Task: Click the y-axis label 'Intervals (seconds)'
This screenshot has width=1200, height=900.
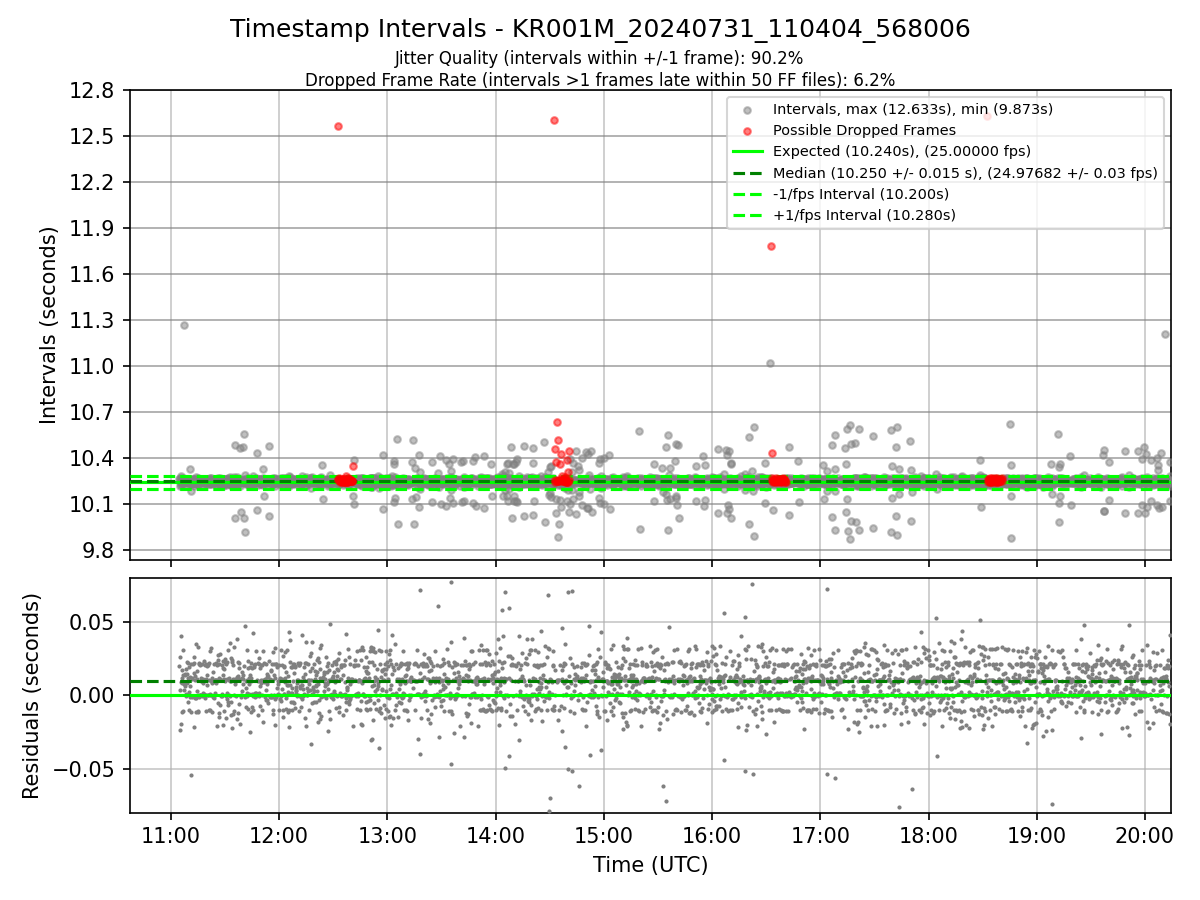Action: [x=48, y=325]
